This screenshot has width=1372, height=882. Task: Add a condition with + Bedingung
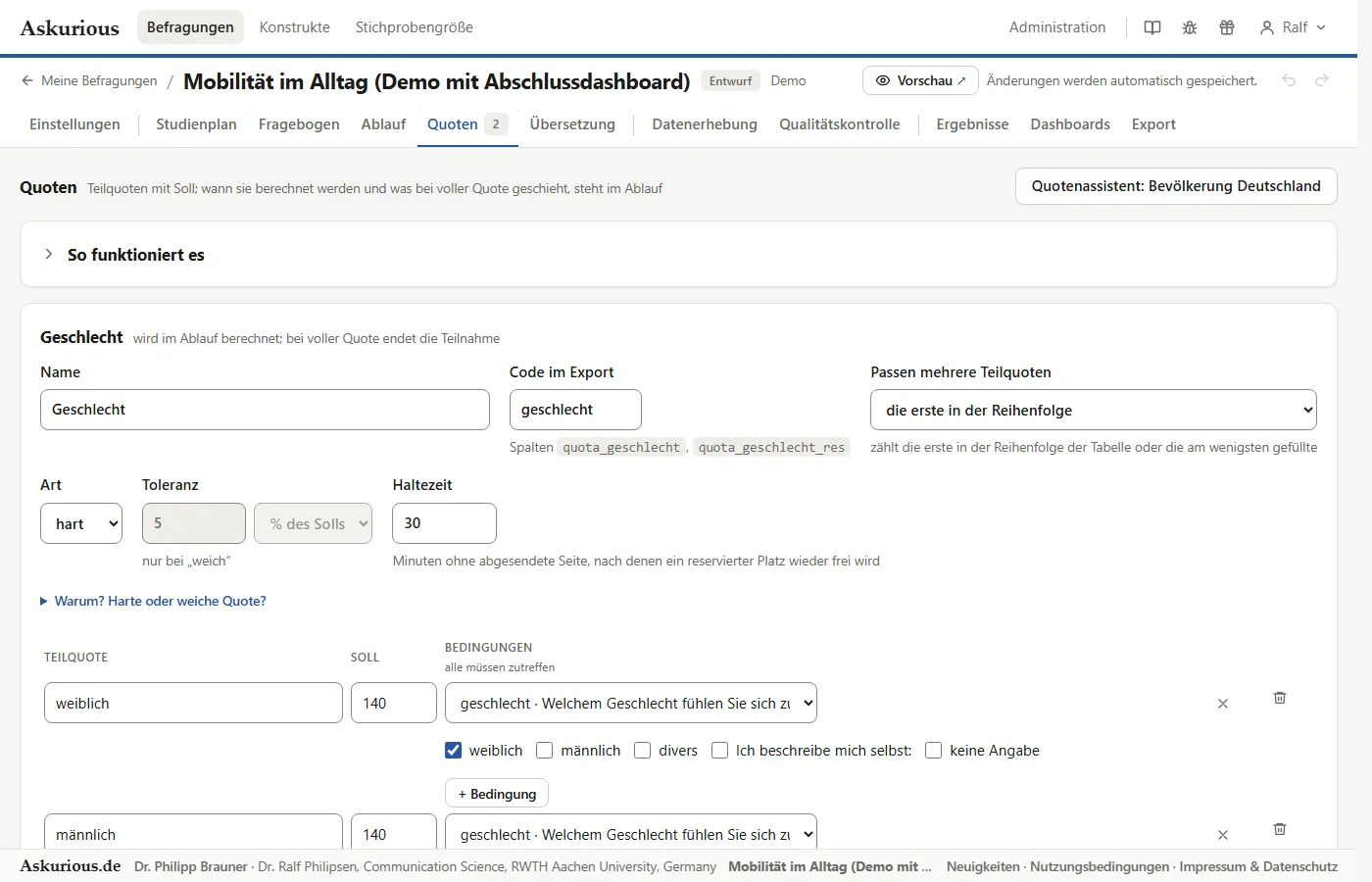(x=497, y=794)
